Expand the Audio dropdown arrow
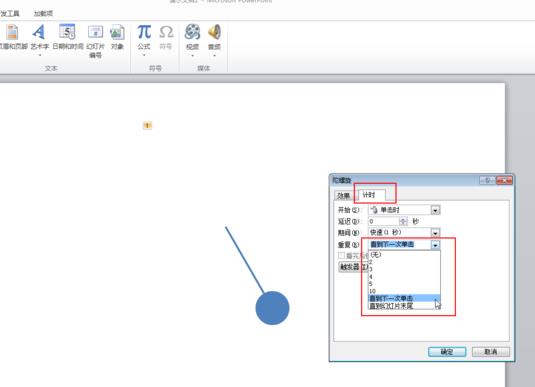Screen dimensions: 535x387 click(x=214, y=55)
